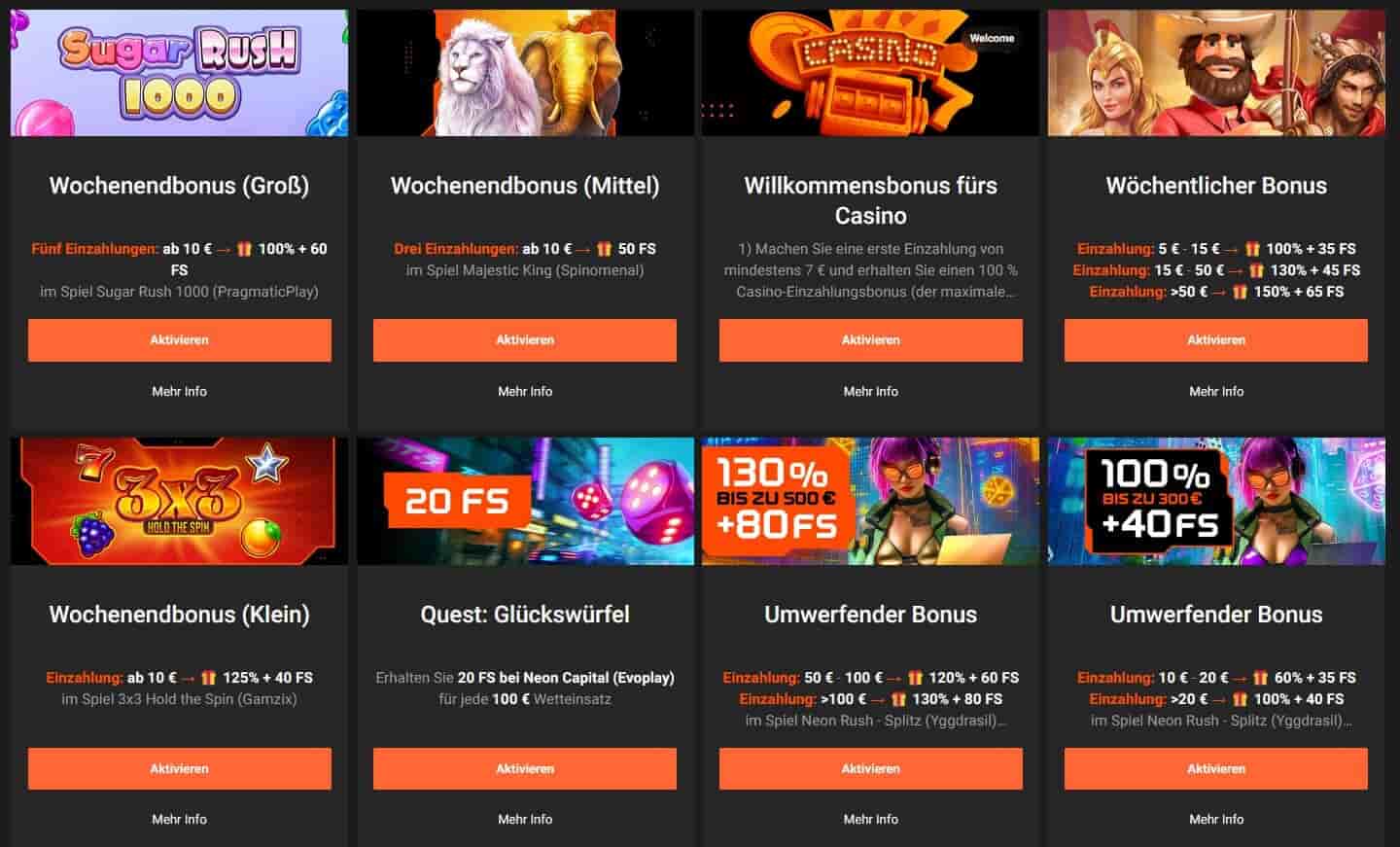The height and width of the screenshot is (847, 1400).
Task: Click the lion and elephant banner
Action: [525, 73]
